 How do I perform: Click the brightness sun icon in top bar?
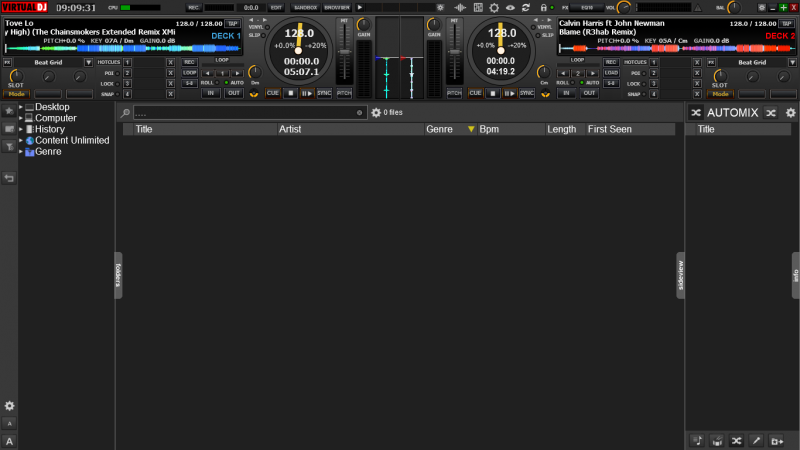click(x=440, y=8)
